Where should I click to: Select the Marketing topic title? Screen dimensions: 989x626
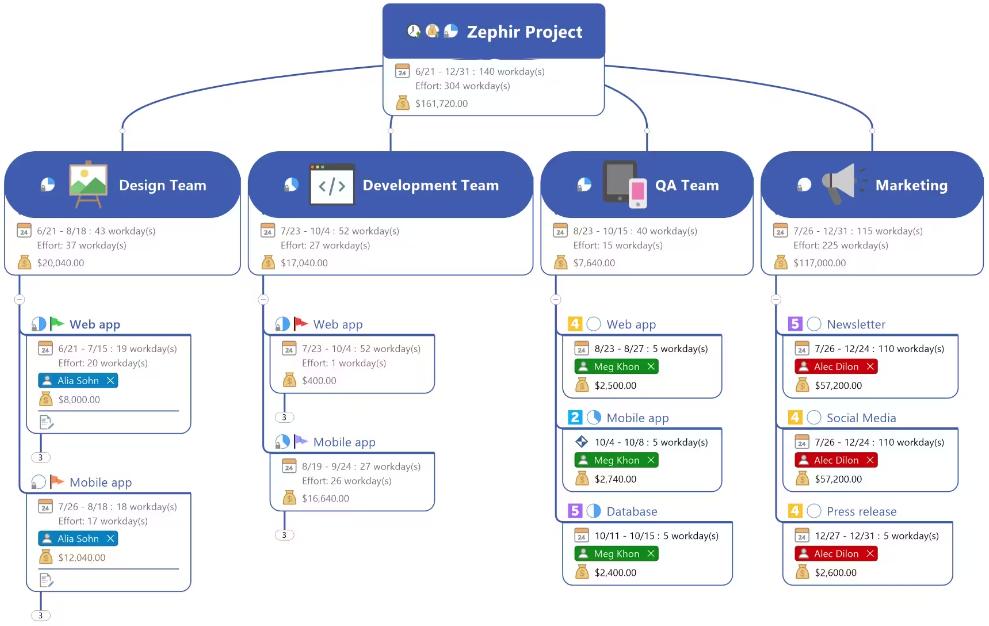point(911,185)
